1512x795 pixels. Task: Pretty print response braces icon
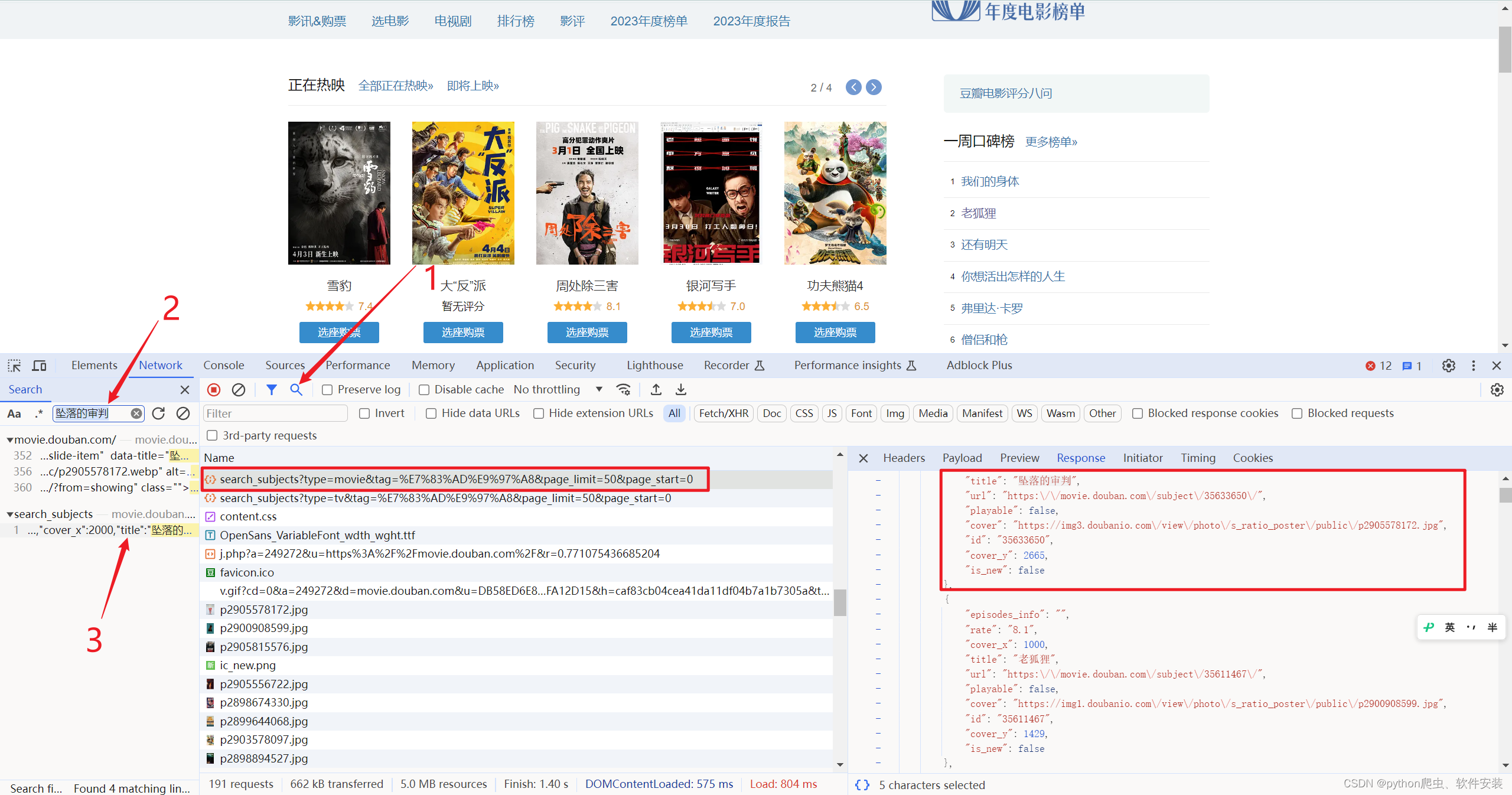click(862, 785)
